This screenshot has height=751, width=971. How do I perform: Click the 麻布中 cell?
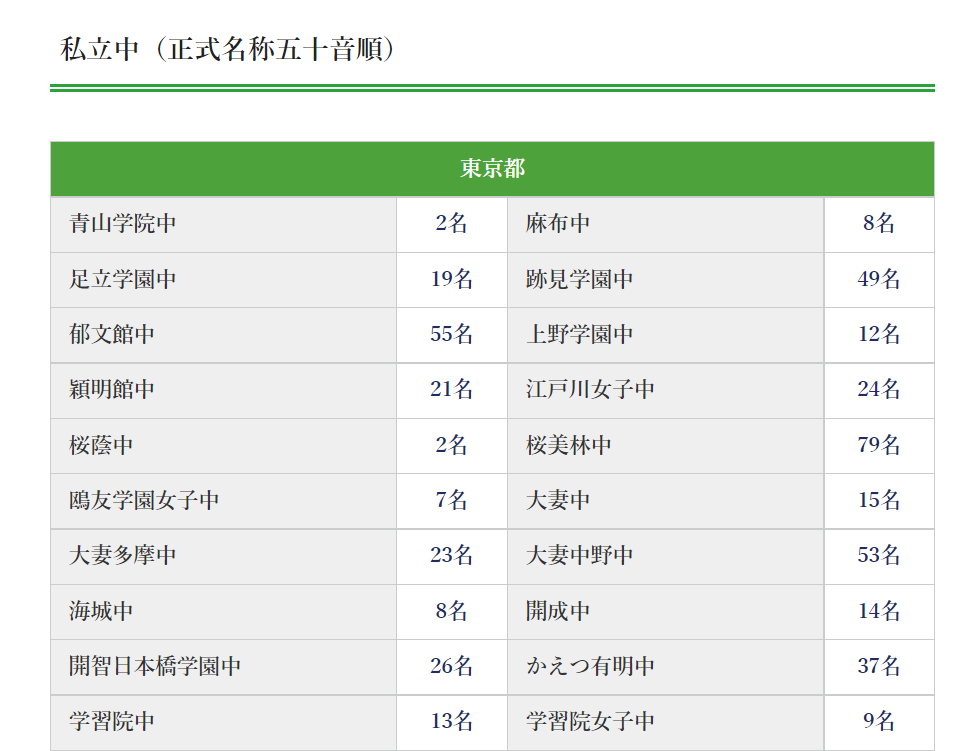click(x=666, y=224)
